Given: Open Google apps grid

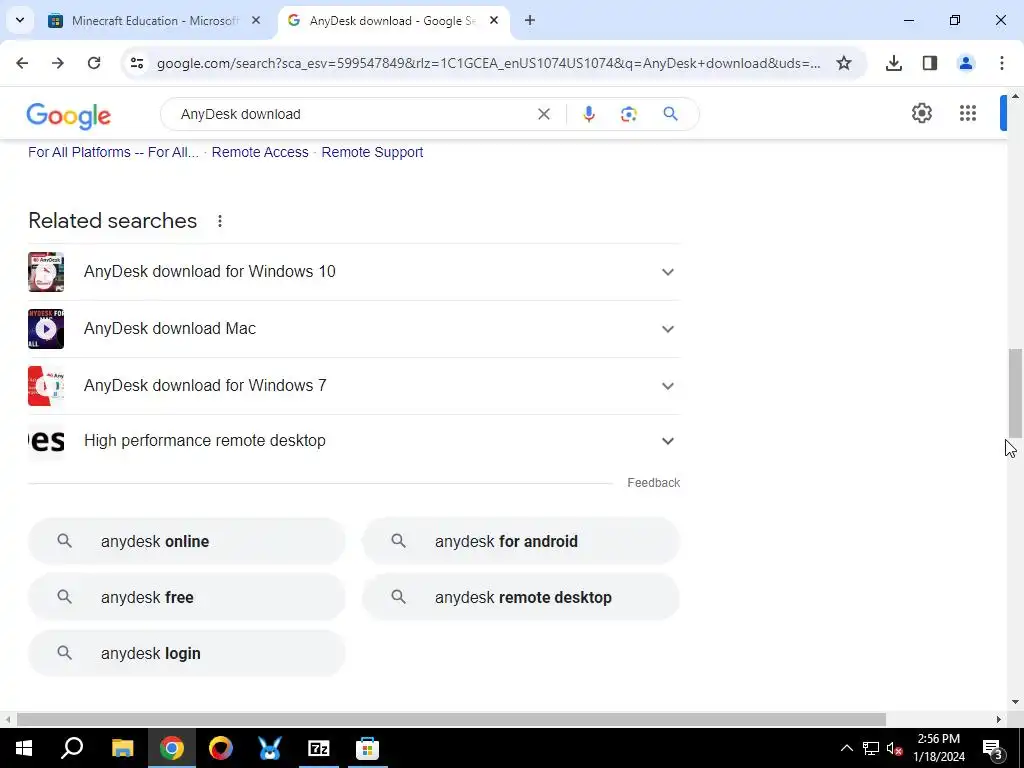Looking at the screenshot, I should [x=968, y=113].
